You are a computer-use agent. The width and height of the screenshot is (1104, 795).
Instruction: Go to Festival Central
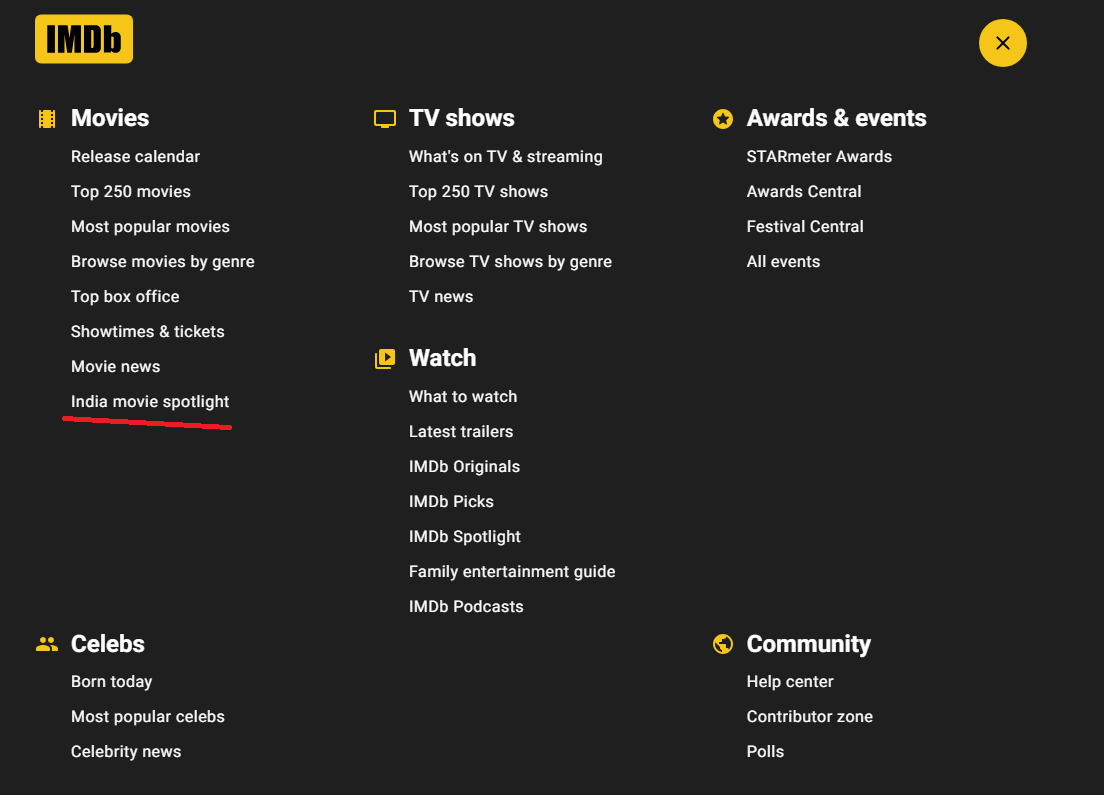[805, 227]
